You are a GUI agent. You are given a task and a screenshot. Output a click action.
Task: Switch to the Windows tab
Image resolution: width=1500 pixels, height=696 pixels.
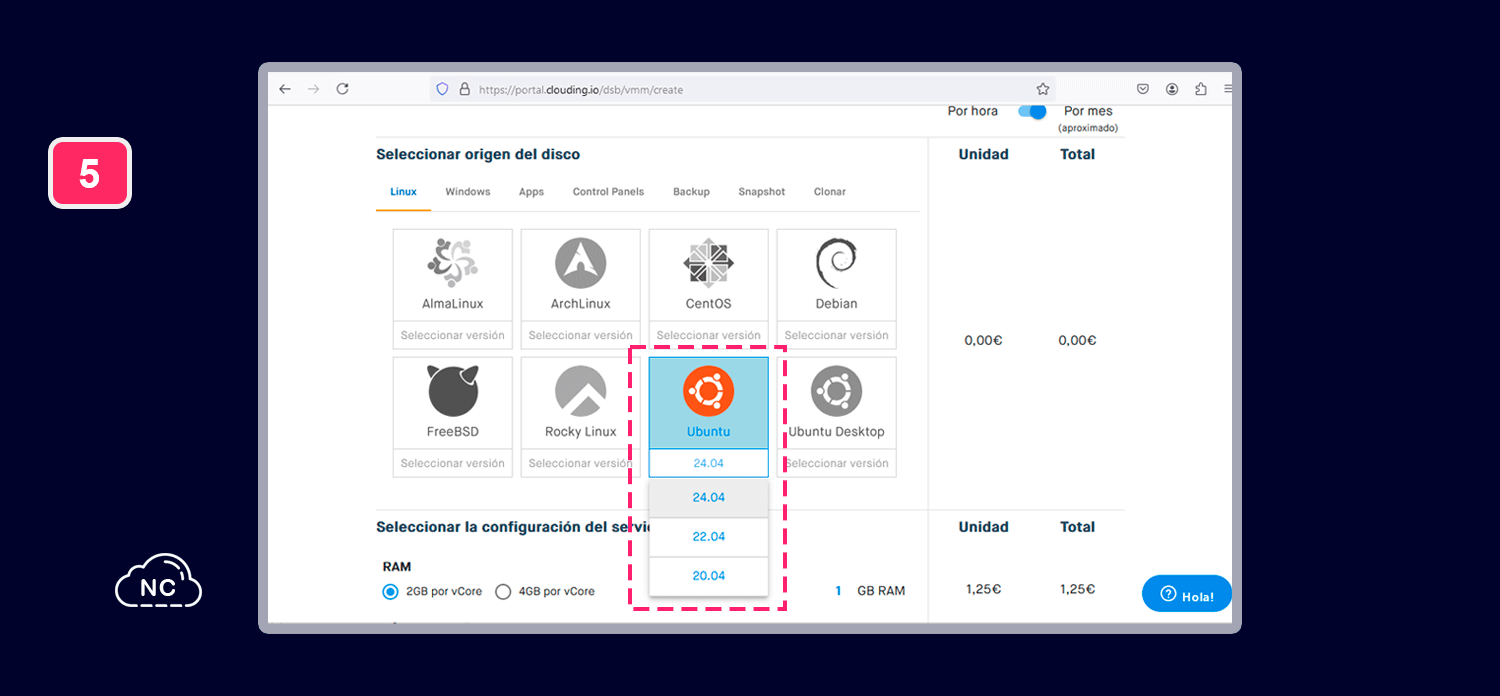[x=468, y=191]
